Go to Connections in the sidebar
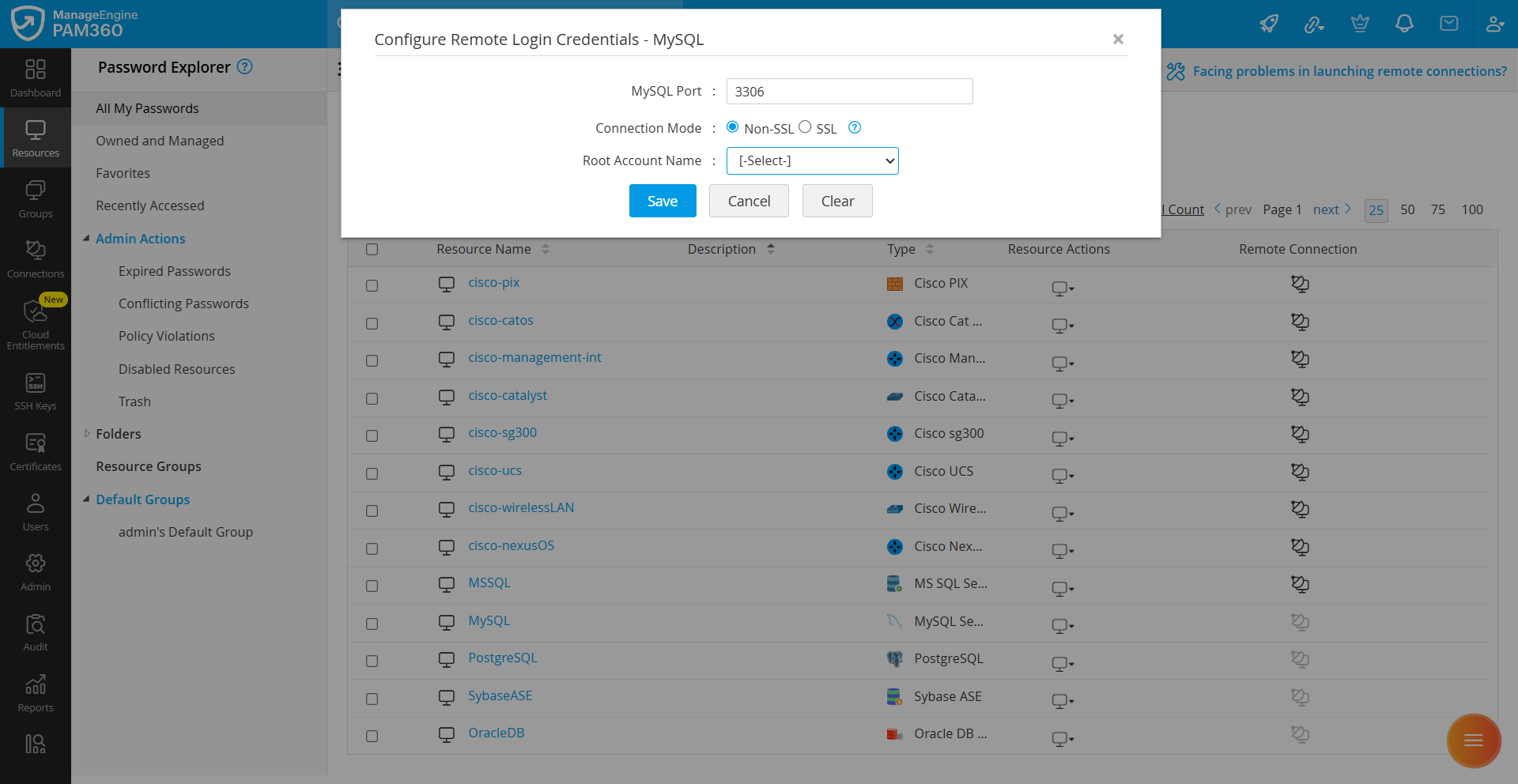The width and height of the screenshot is (1518, 784). point(36,259)
